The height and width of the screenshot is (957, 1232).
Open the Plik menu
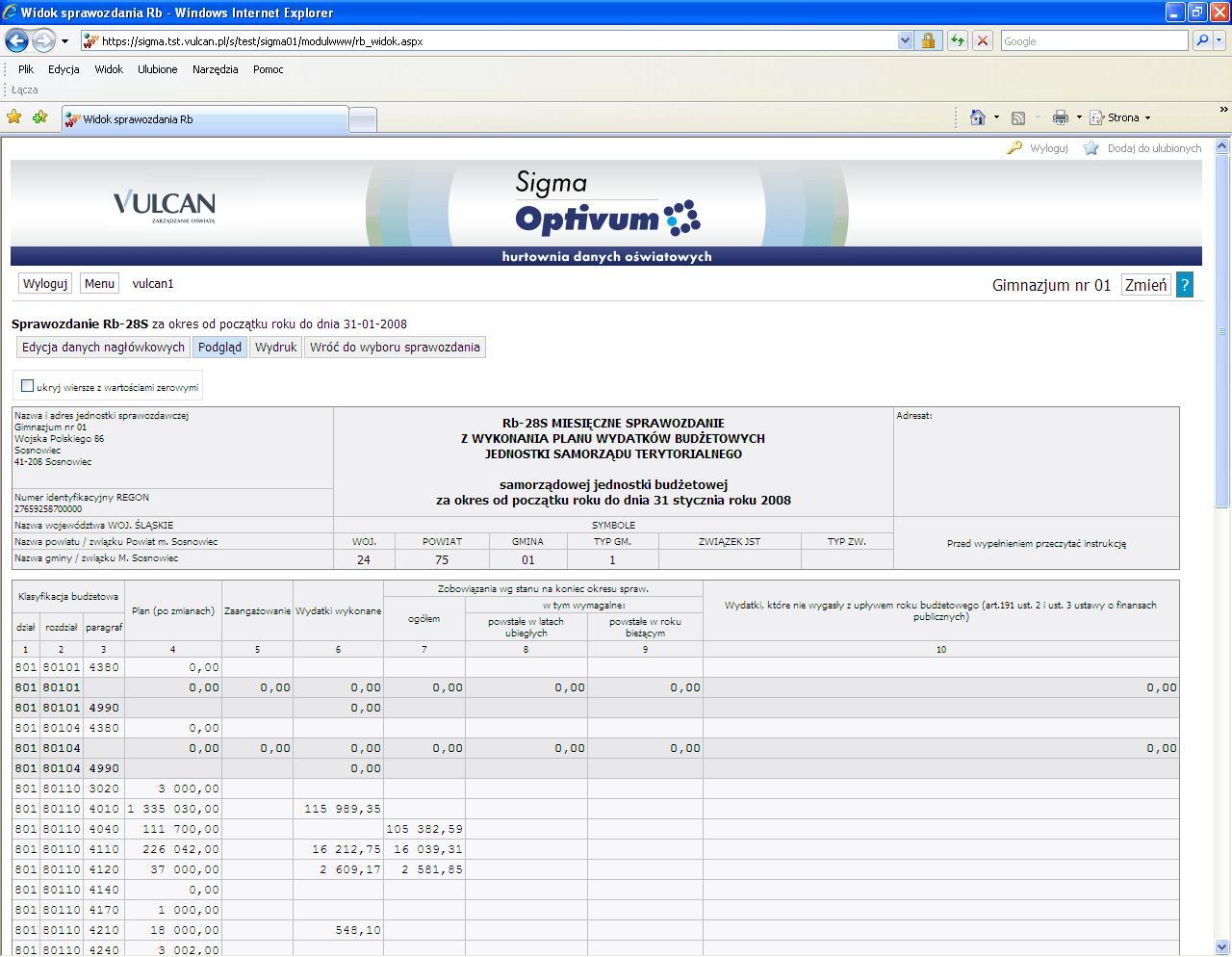(26, 69)
